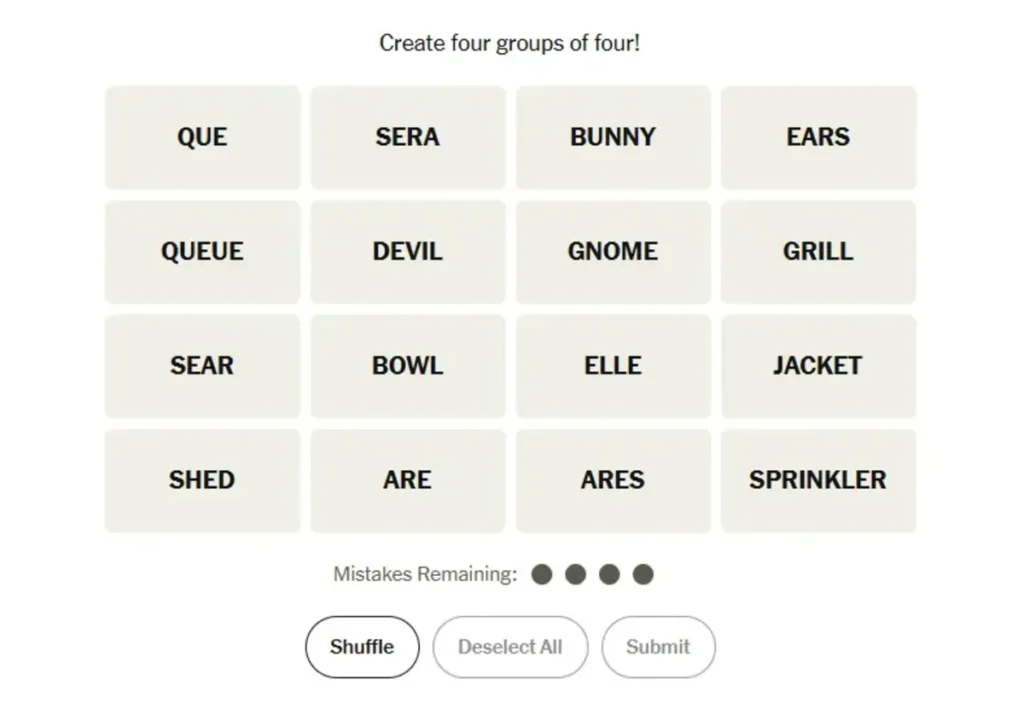Choose the EARS tile
The image size is (1024, 703).
point(818,137)
